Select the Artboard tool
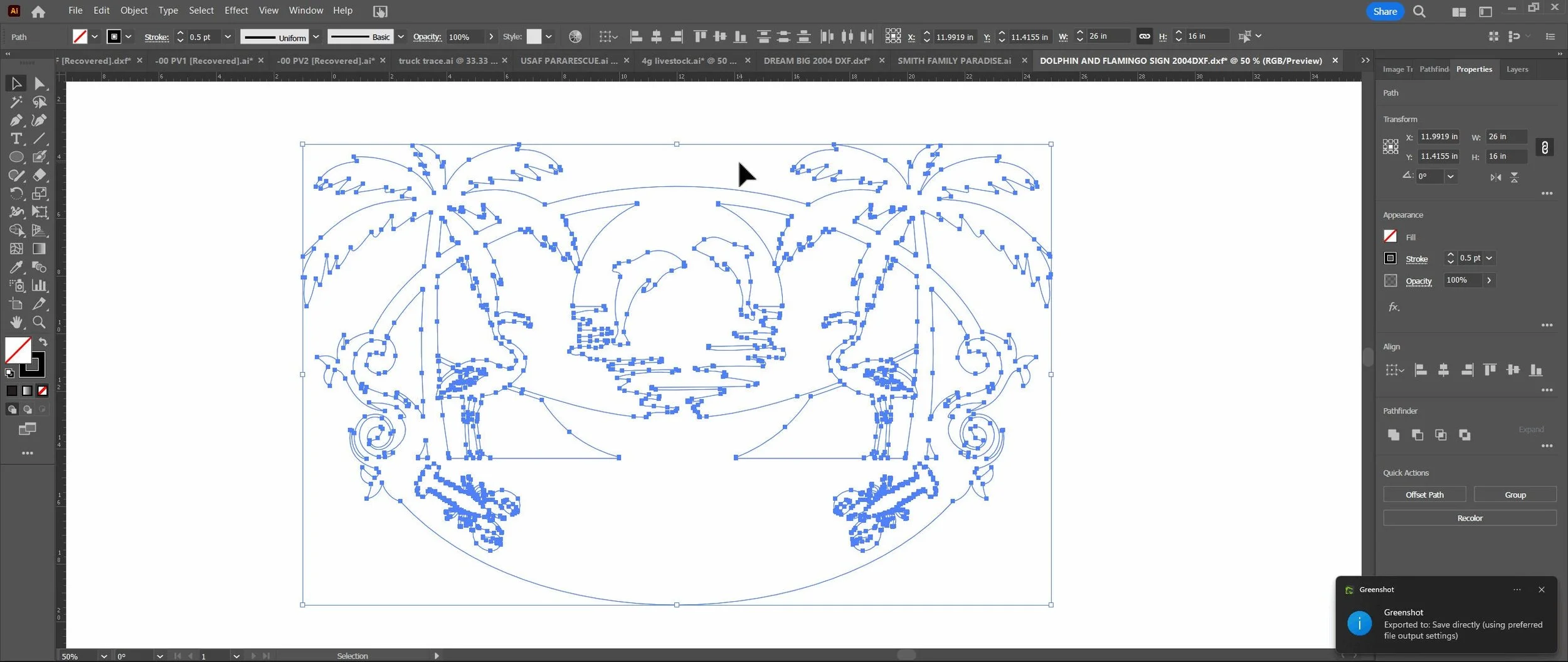1568x662 pixels. pos(16,304)
